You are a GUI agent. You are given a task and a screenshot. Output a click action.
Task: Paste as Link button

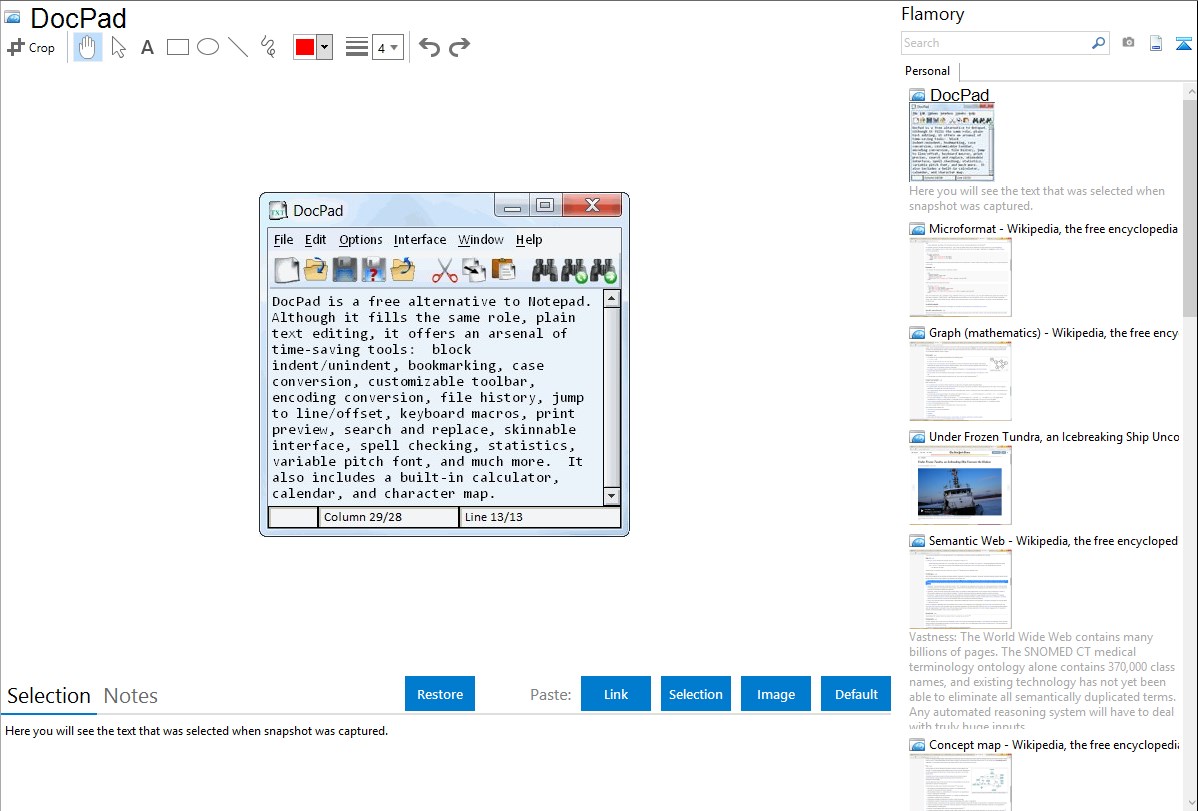(x=616, y=693)
